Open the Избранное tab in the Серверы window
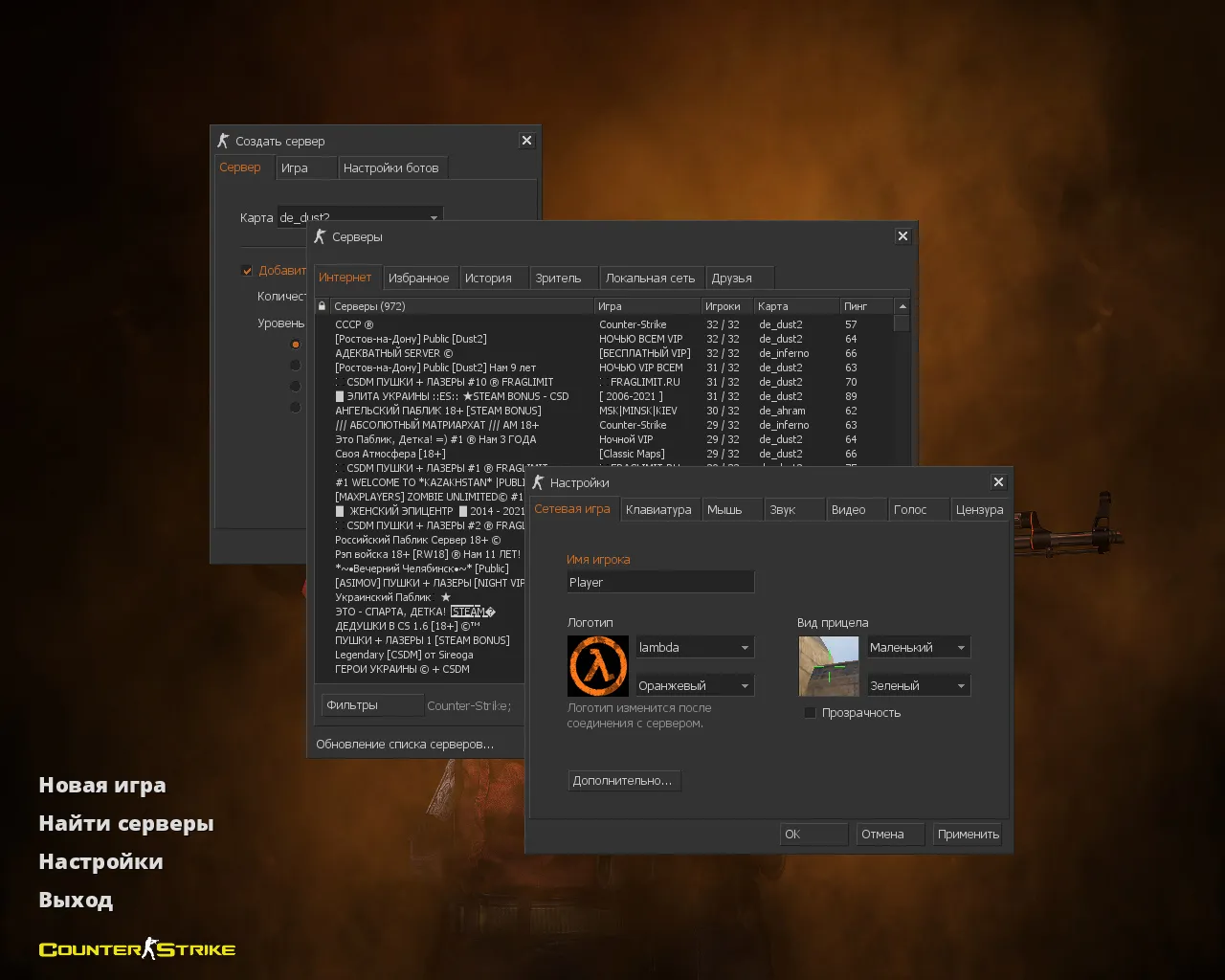This screenshot has width=1225, height=980. tap(420, 277)
